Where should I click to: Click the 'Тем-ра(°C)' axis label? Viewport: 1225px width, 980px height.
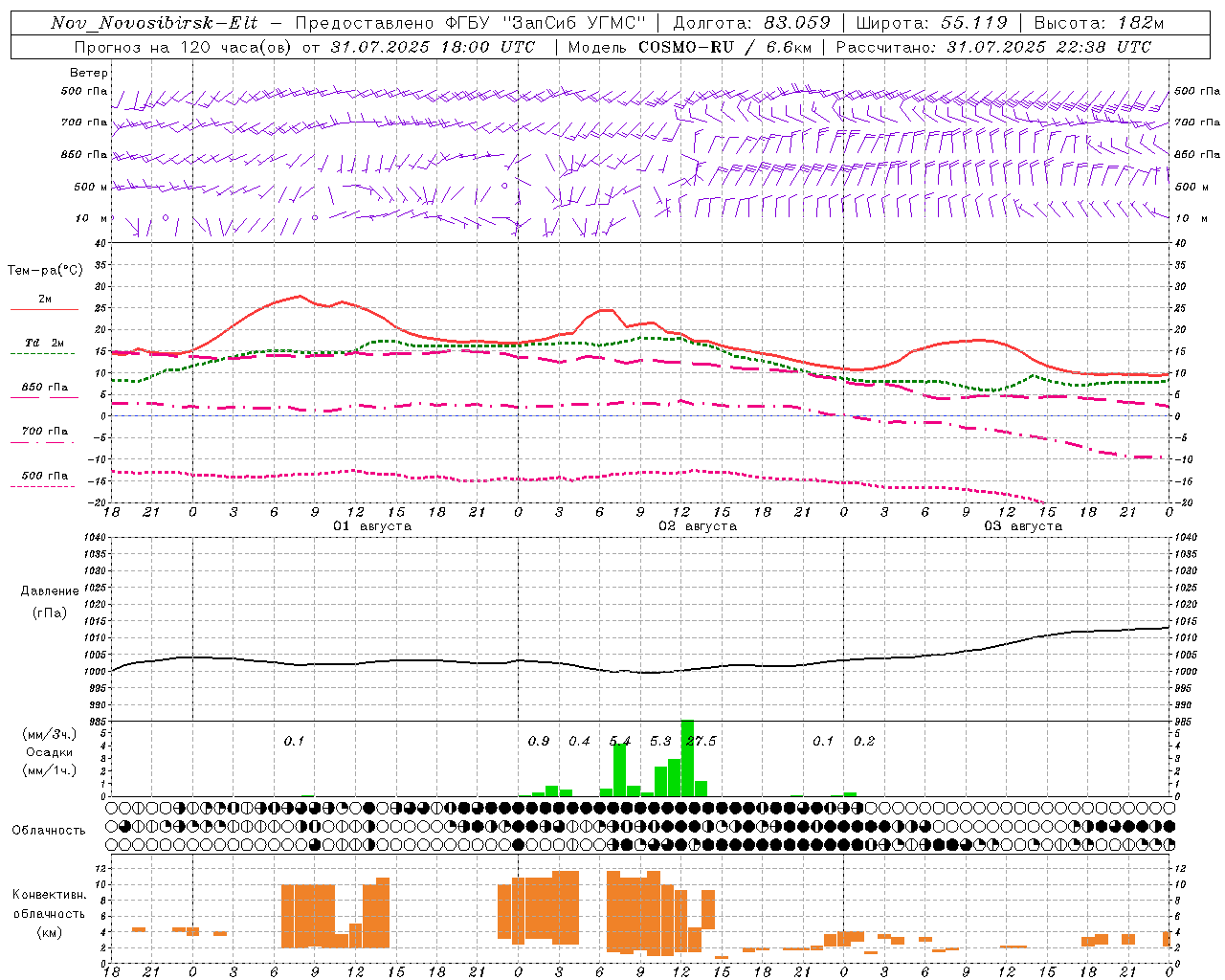pos(45,271)
